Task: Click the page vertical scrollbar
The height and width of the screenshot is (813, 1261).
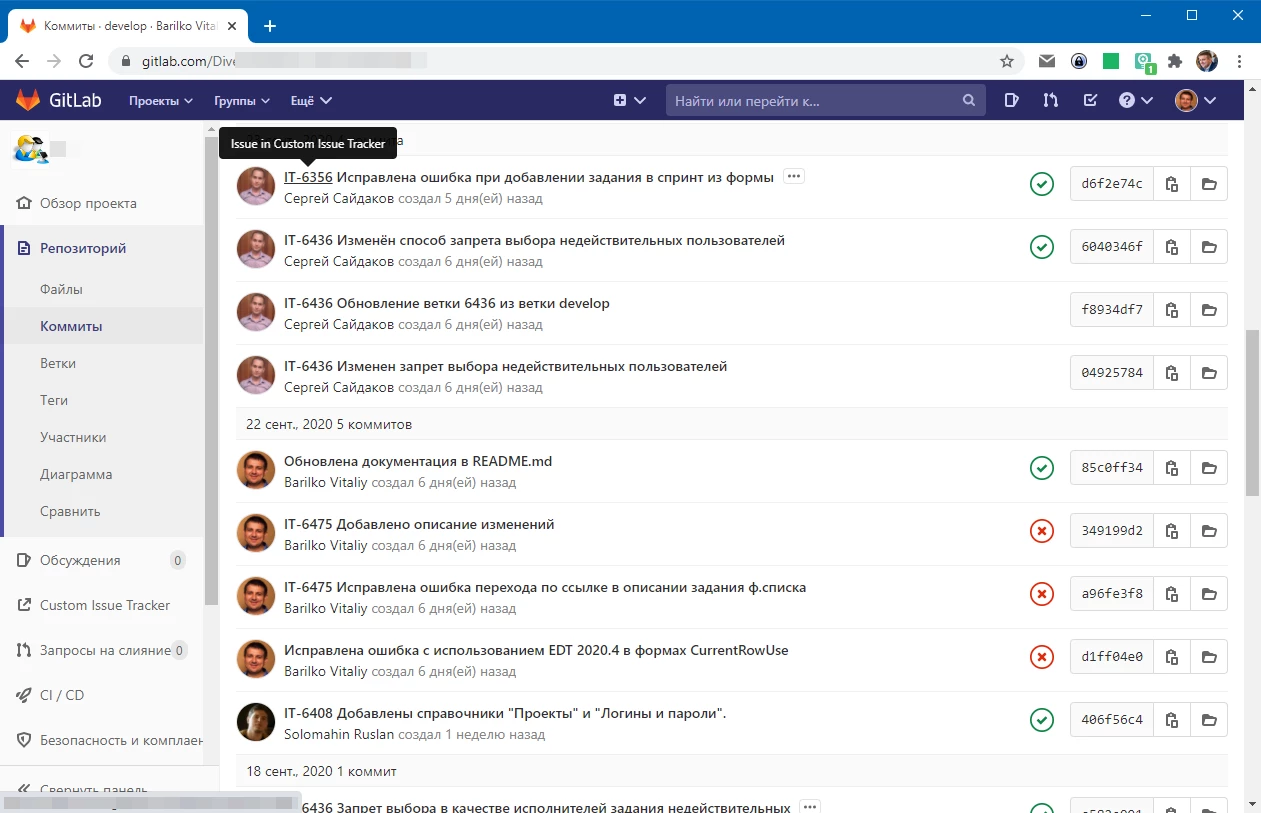Action: pos(1252,413)
